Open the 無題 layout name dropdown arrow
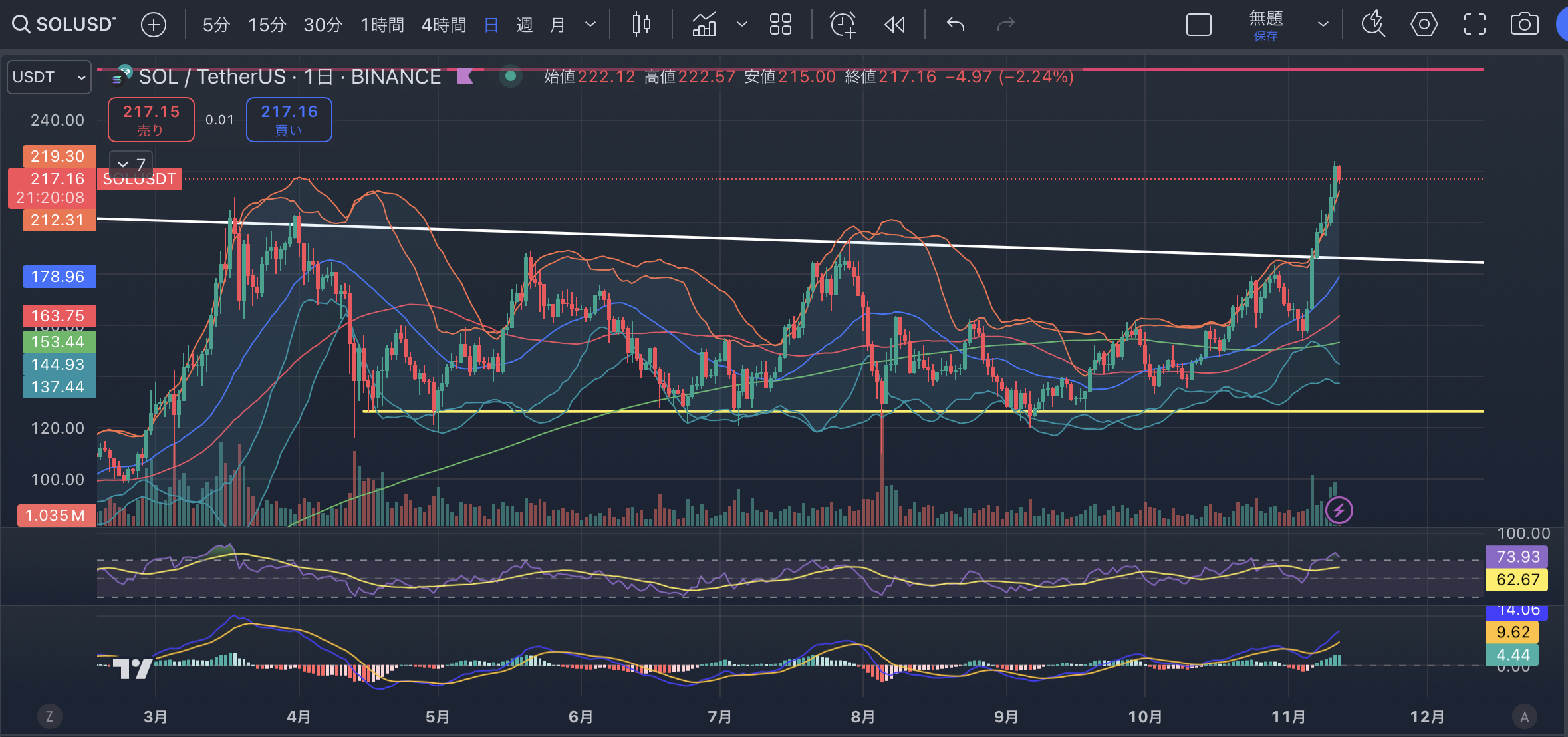This screenshot has height=737, width=1568. [x=1323, y=25]
